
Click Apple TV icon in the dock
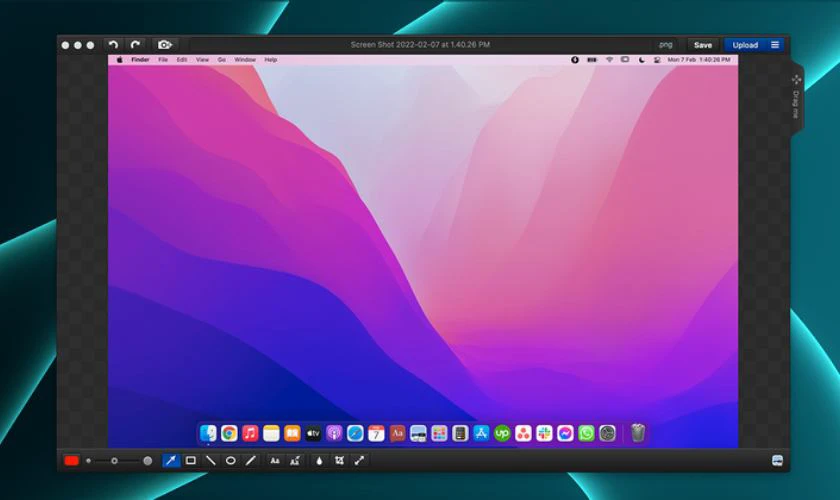313,433
